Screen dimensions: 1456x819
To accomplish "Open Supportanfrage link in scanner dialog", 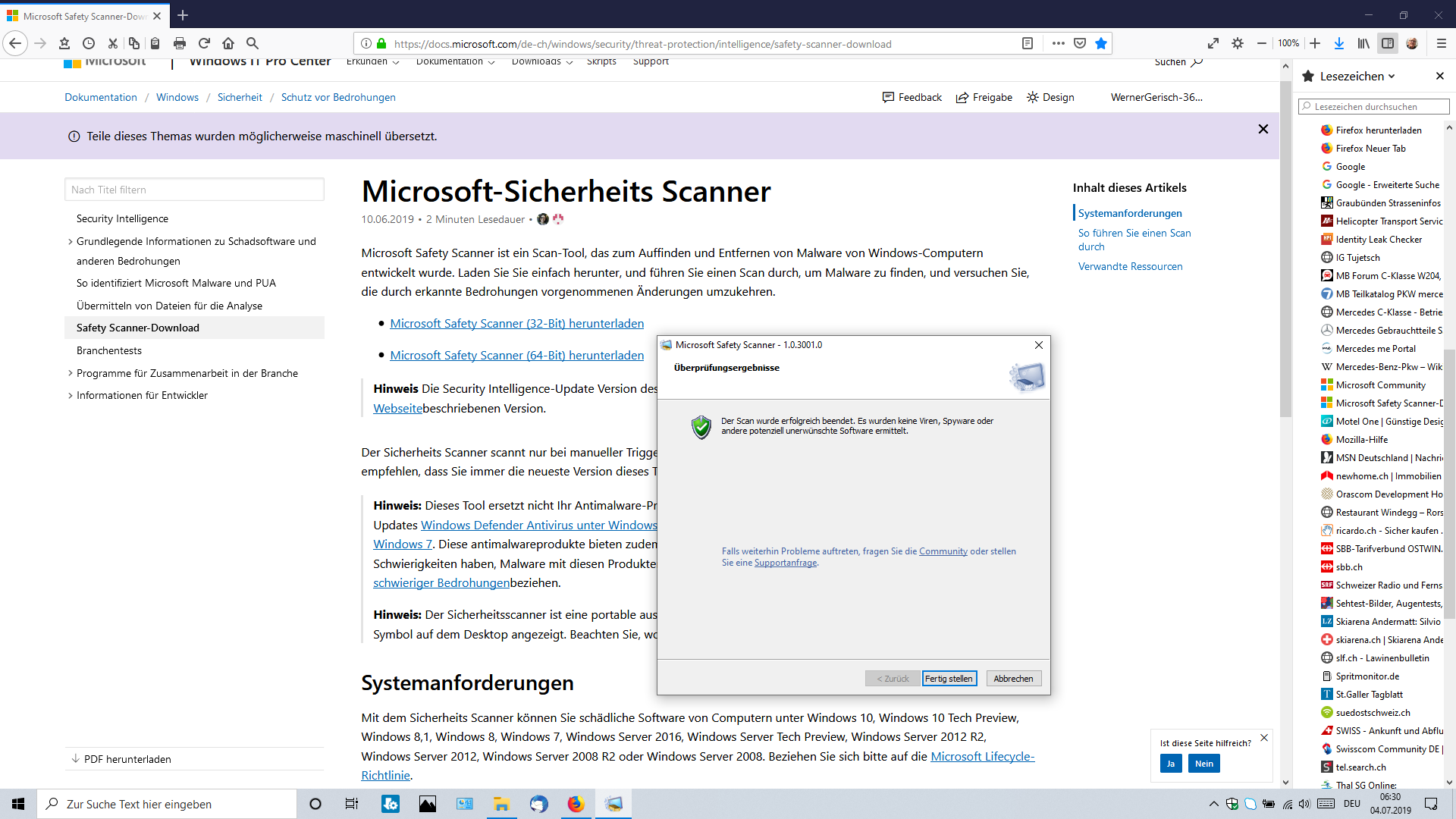I will pos(786,563).
